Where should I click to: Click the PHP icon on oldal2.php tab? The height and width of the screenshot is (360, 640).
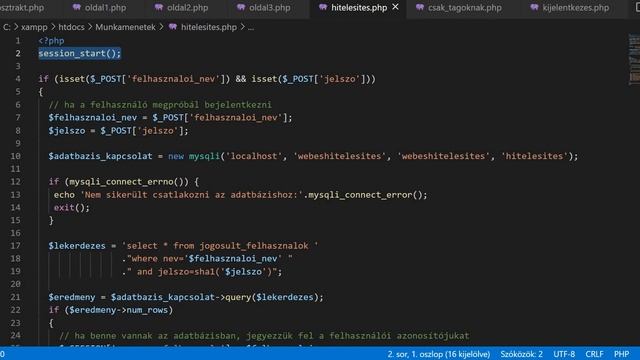coord(158,7)
